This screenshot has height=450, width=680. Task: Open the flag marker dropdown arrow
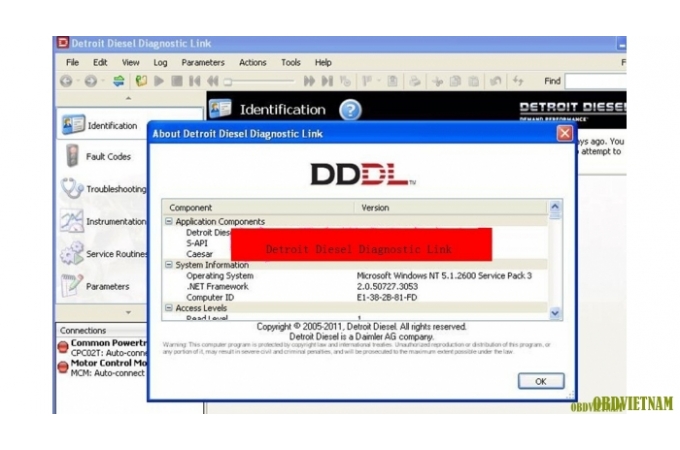pos(379,81)
